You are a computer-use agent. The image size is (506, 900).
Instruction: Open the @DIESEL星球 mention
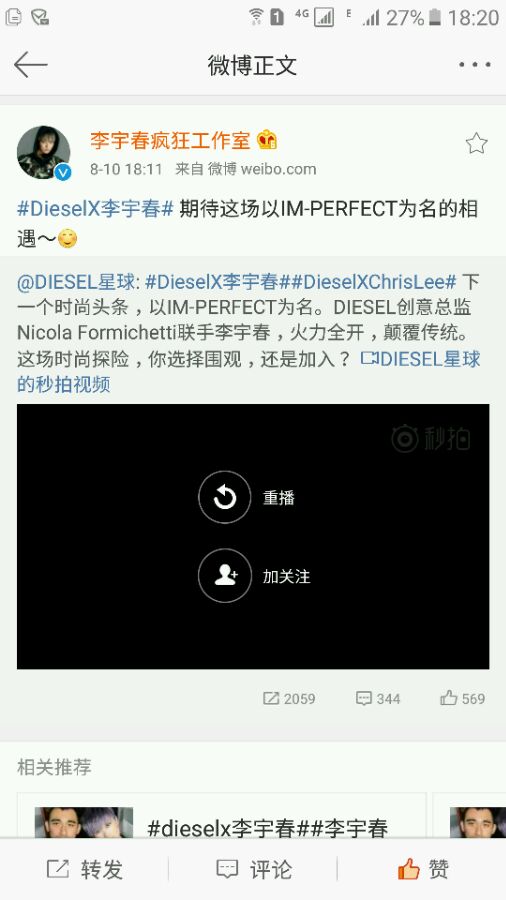[x=76, y=282]
